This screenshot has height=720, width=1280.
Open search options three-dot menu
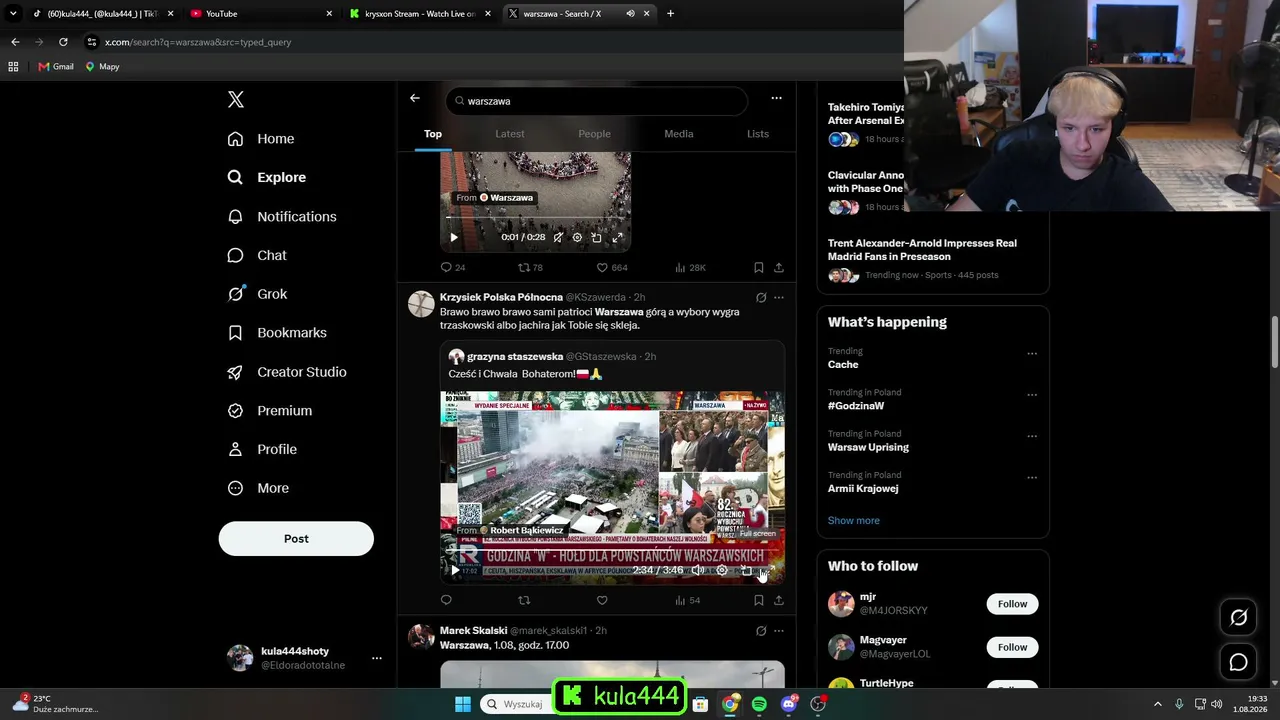click(x=776, y=98)
